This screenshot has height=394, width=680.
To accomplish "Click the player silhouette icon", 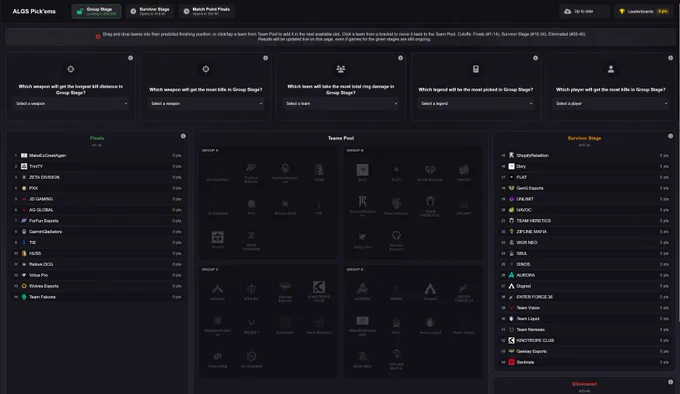I will pos(611,69).
